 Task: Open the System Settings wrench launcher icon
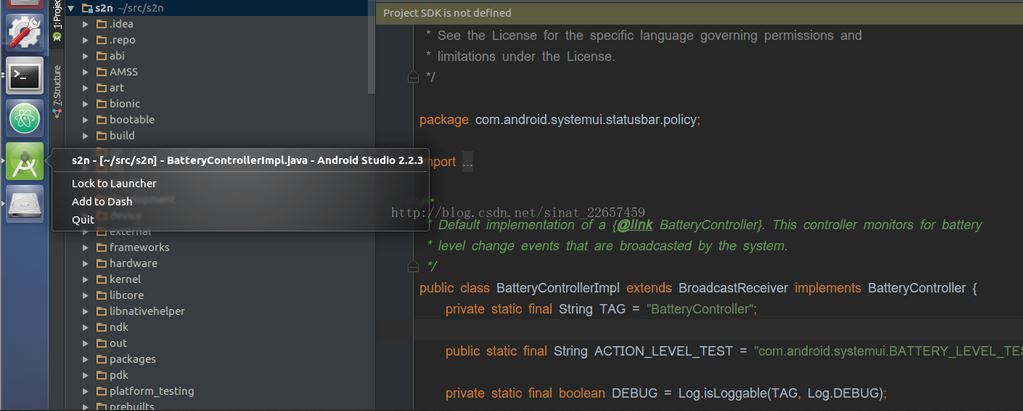coord(25,33)
